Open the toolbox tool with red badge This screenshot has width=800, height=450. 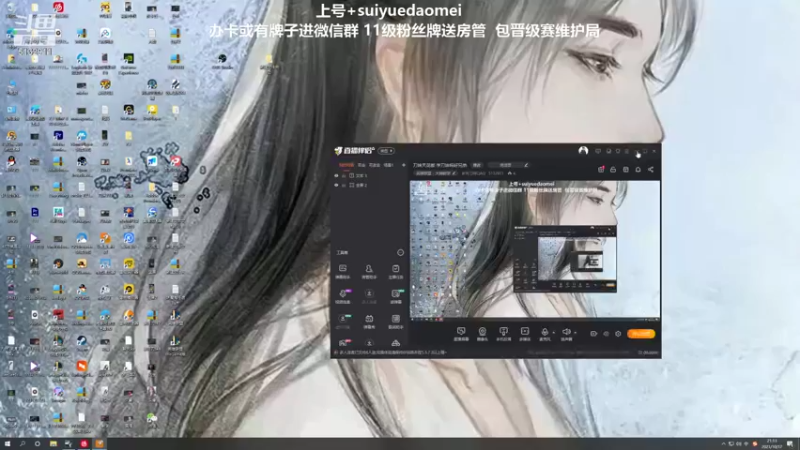tap(344, 343)
